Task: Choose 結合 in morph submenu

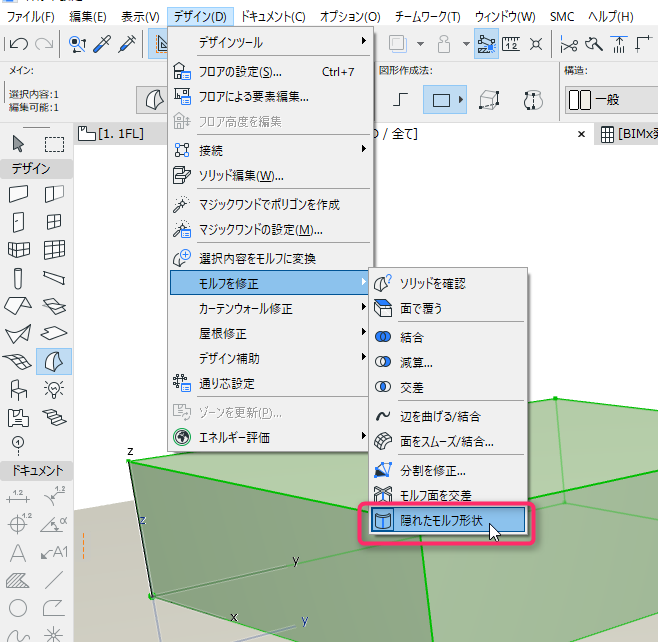Action: click(447, 337)
